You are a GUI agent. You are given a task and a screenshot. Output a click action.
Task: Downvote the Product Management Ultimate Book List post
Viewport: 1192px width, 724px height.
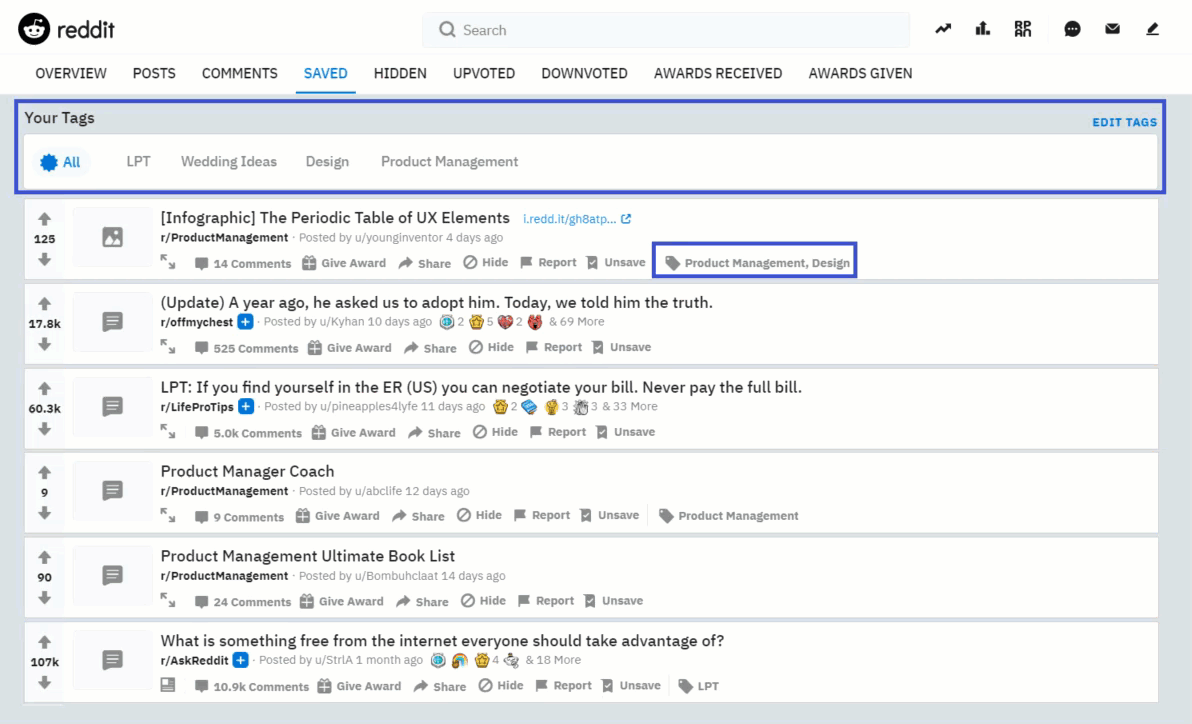(45, 598)
